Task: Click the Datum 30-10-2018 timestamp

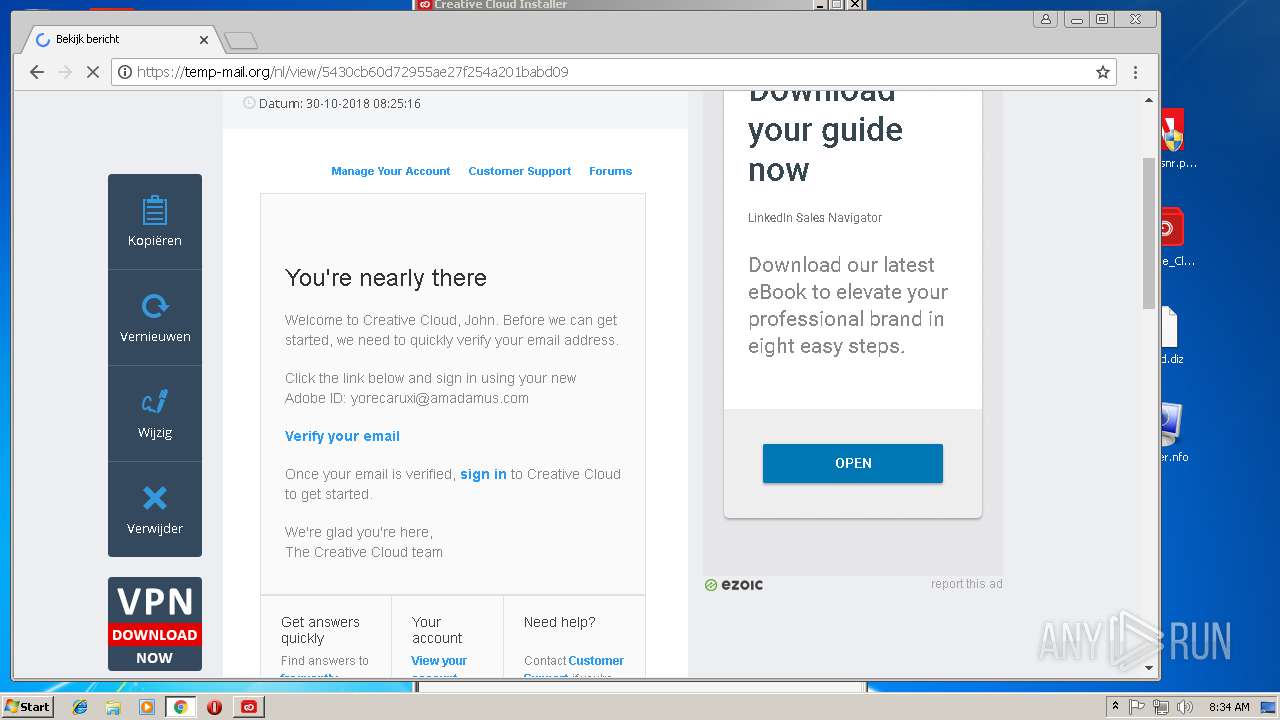Action: 339,104
